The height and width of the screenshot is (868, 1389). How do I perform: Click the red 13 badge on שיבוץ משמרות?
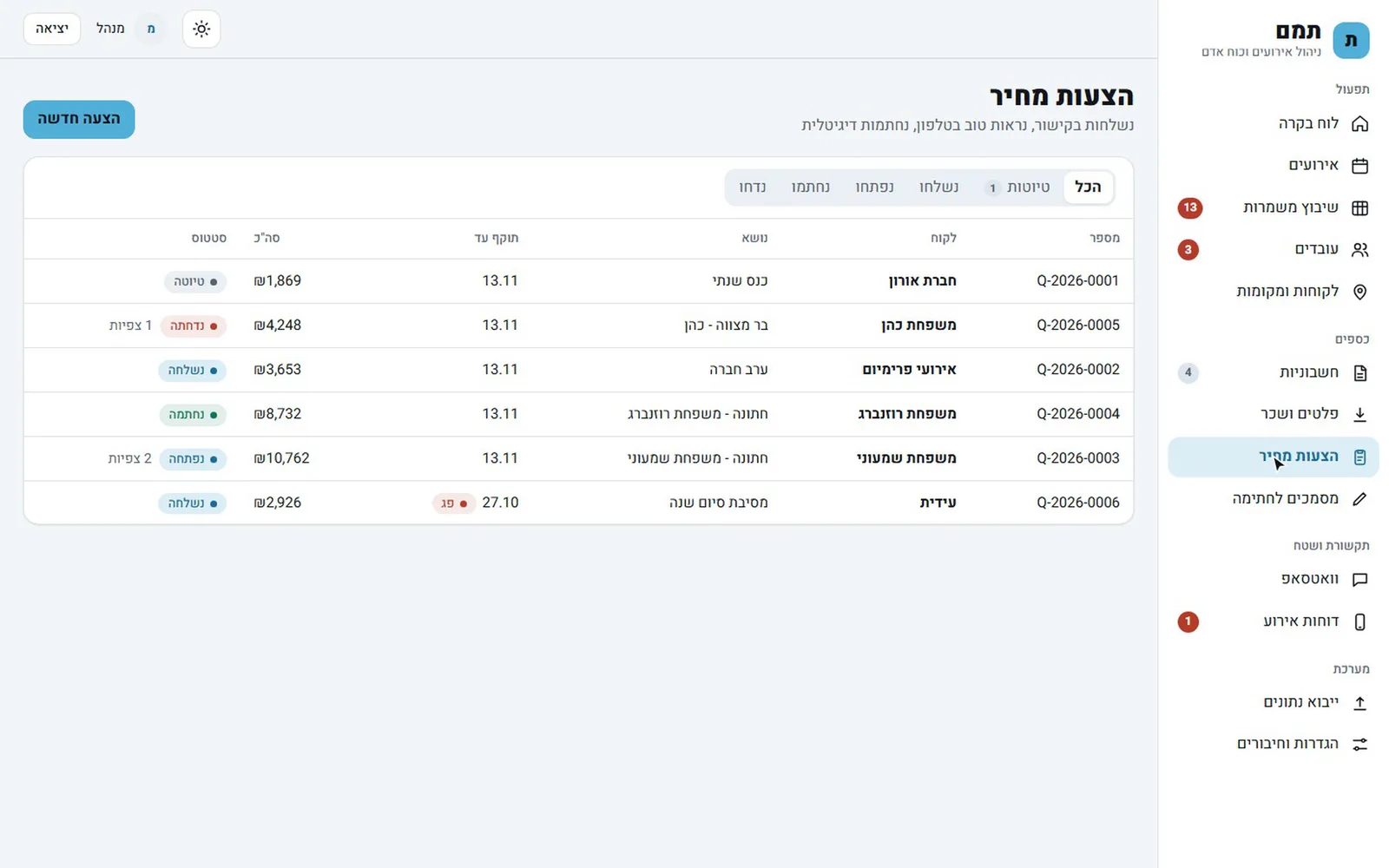pyautogui.click(x=1189, y=207)
